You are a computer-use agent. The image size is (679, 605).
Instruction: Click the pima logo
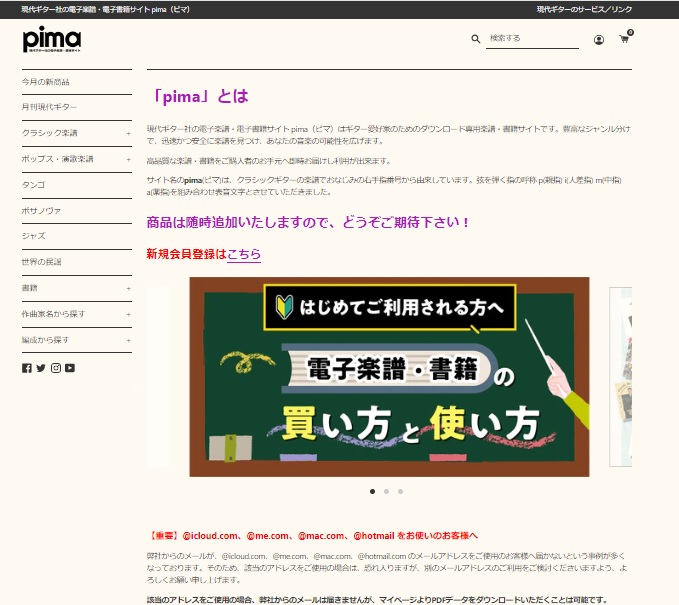(x=52, y=39)
